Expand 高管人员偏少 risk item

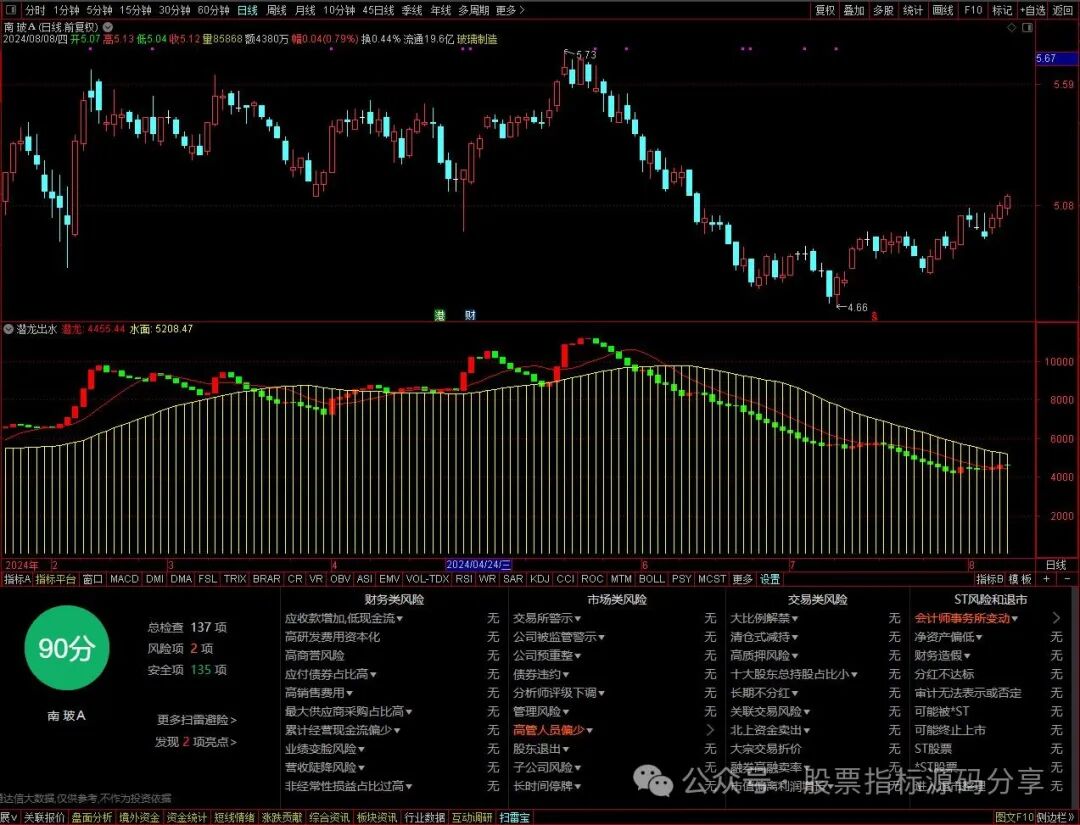pyautogui.click(x=553, y=730)
